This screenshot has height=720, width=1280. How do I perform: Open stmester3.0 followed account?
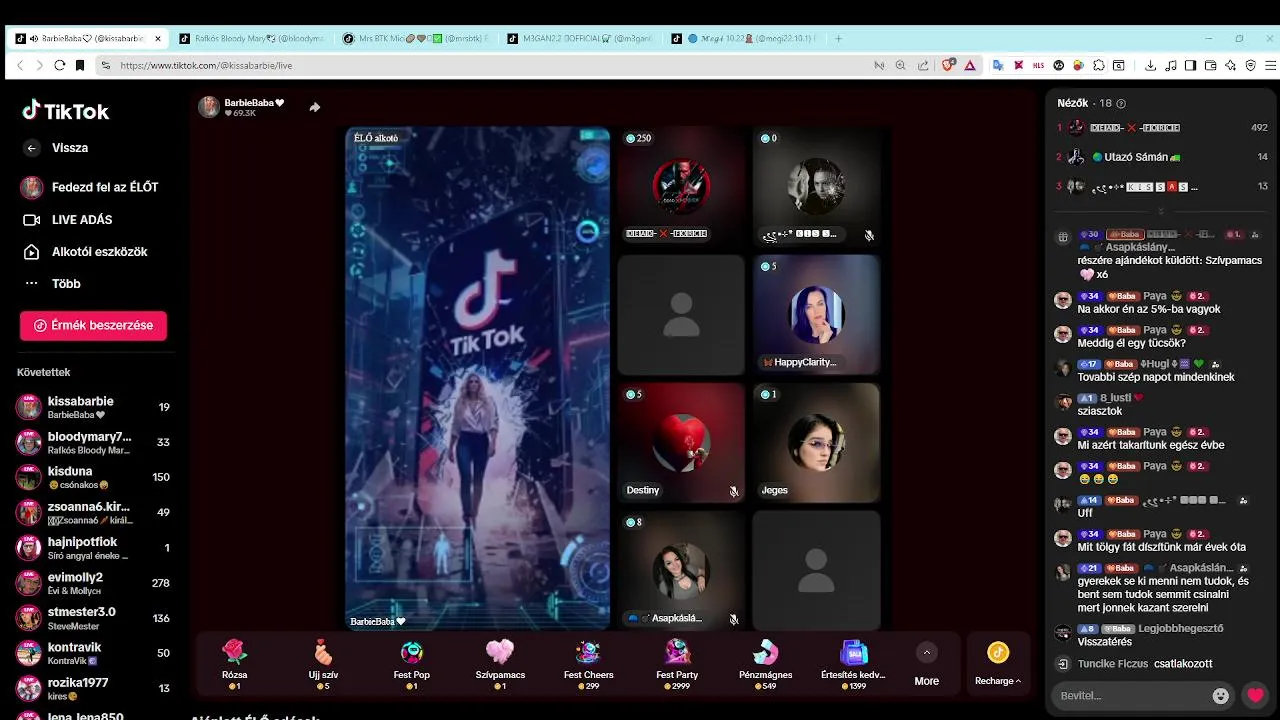click(93, 618)
